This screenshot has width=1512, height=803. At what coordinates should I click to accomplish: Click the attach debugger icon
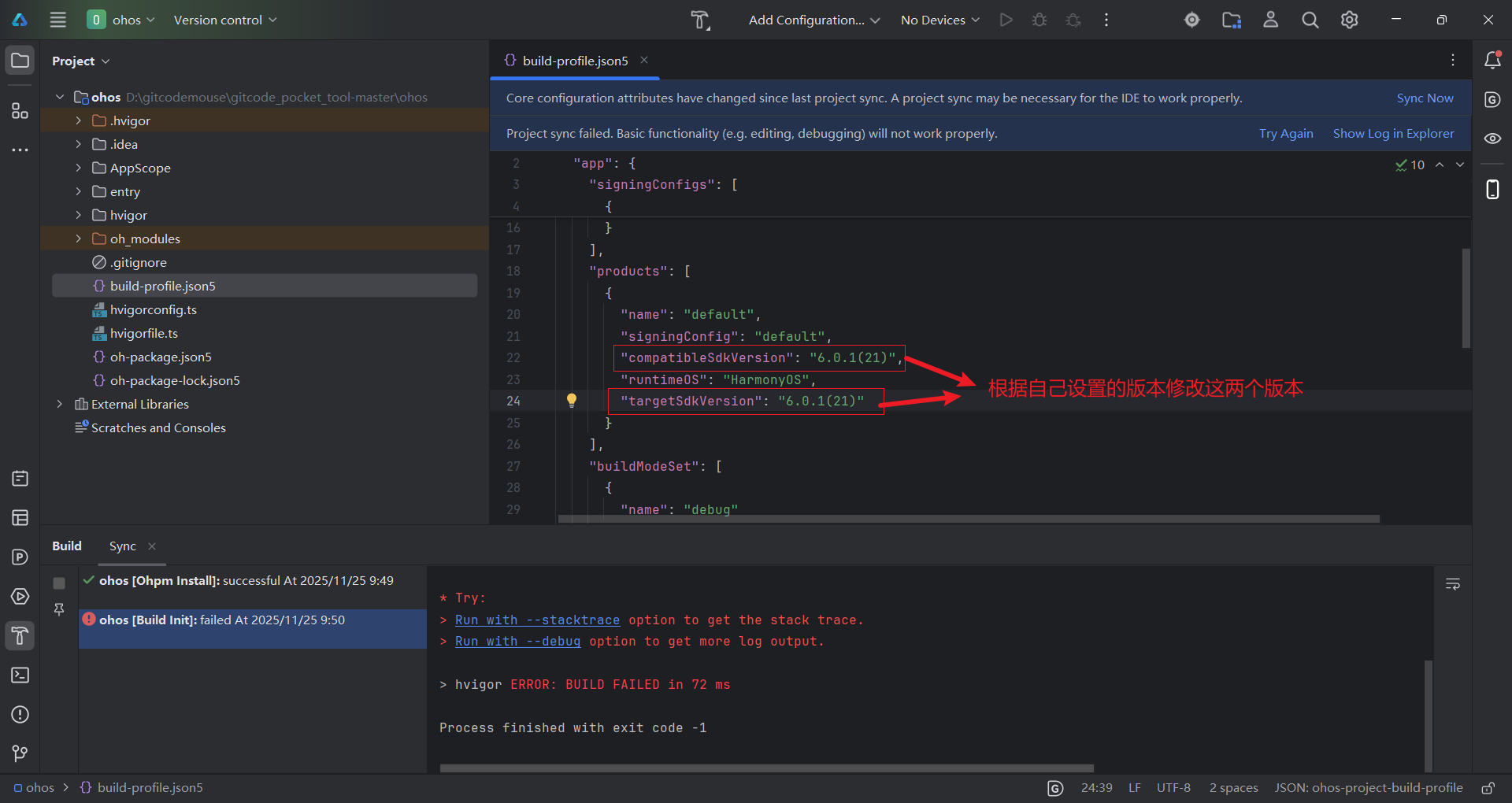click(1073, 20)
